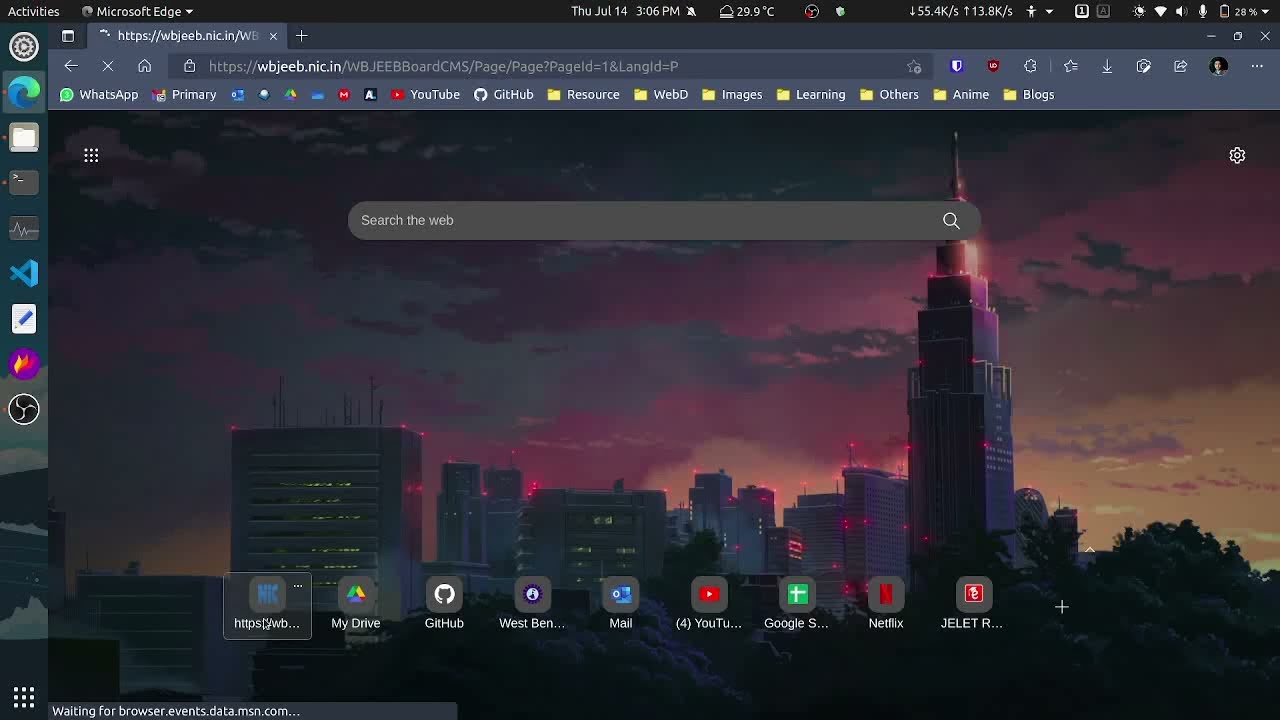Add a new quick link site
Screen dimensions: 1280x720
(1062, 607)
